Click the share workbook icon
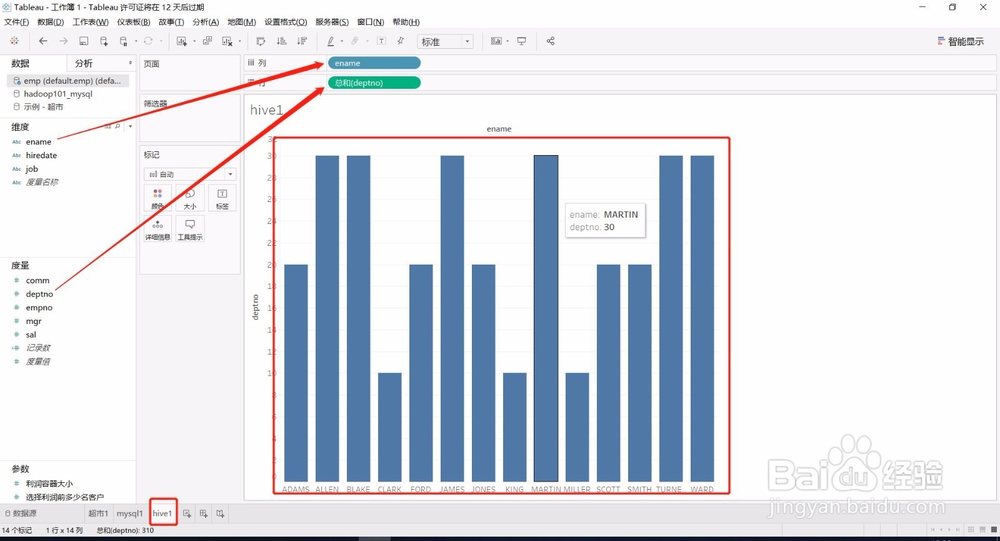This screenshot has width=1000, height=541. [550, 41]
